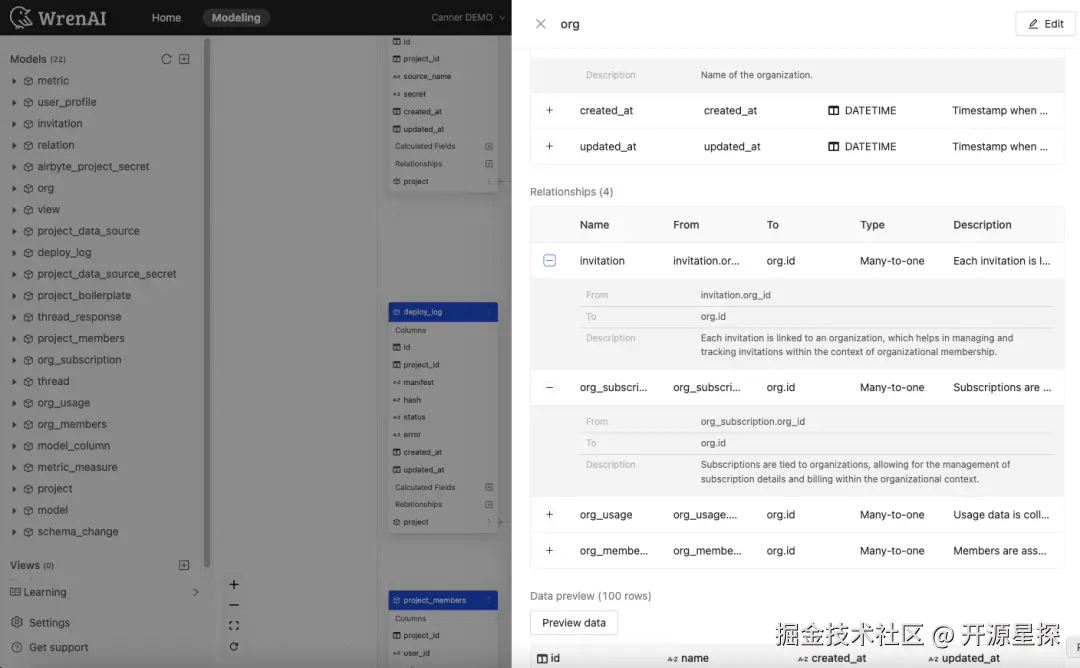Click the DATETIME type icon for created_at
This screenshot has width=1080, height=668.
click(x=833, y=111)
